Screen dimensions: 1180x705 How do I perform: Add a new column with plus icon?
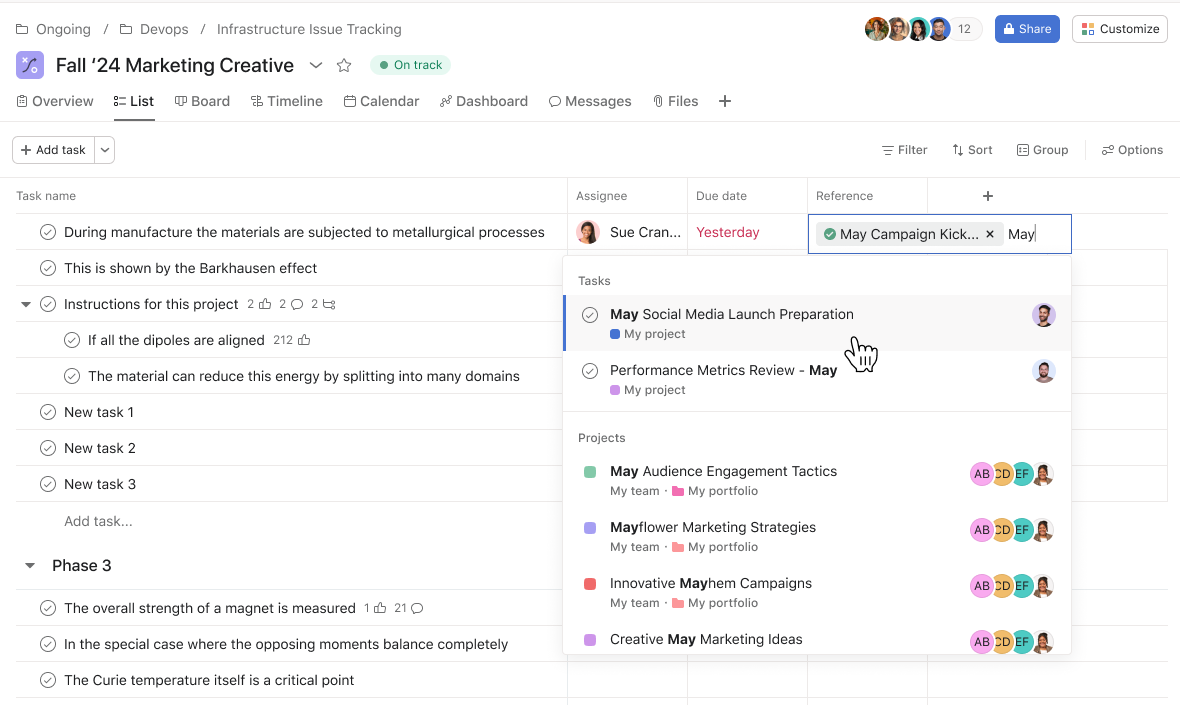click(x=987, y=196)
